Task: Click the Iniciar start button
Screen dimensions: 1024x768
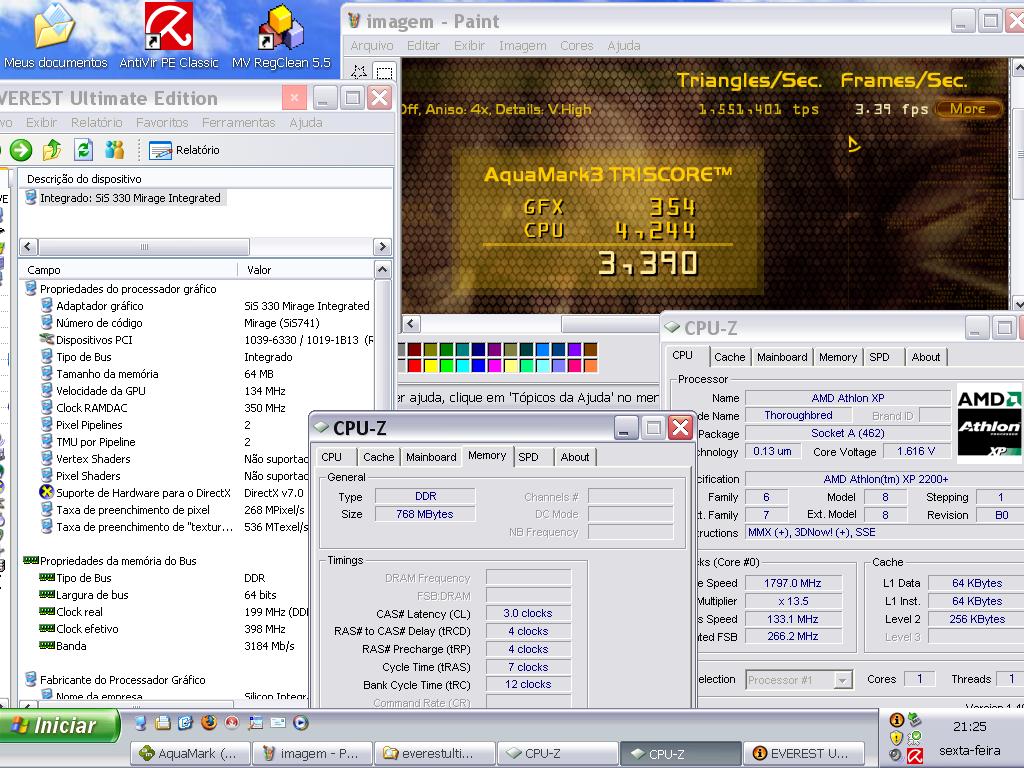Action: (59, 726)
